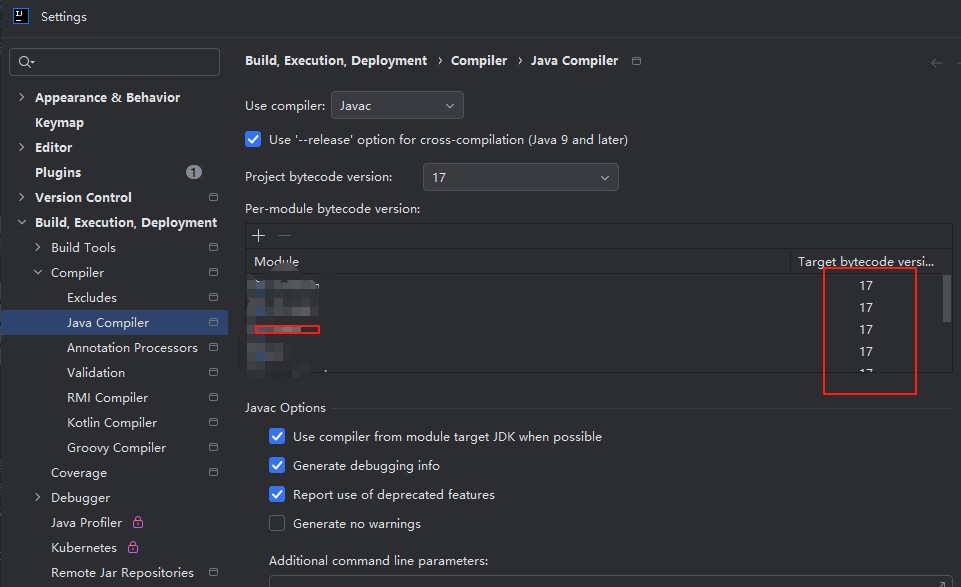Click the Plugins update count badge
The width and height of the screenshot is (961, 587).
(x=193, y=172)
